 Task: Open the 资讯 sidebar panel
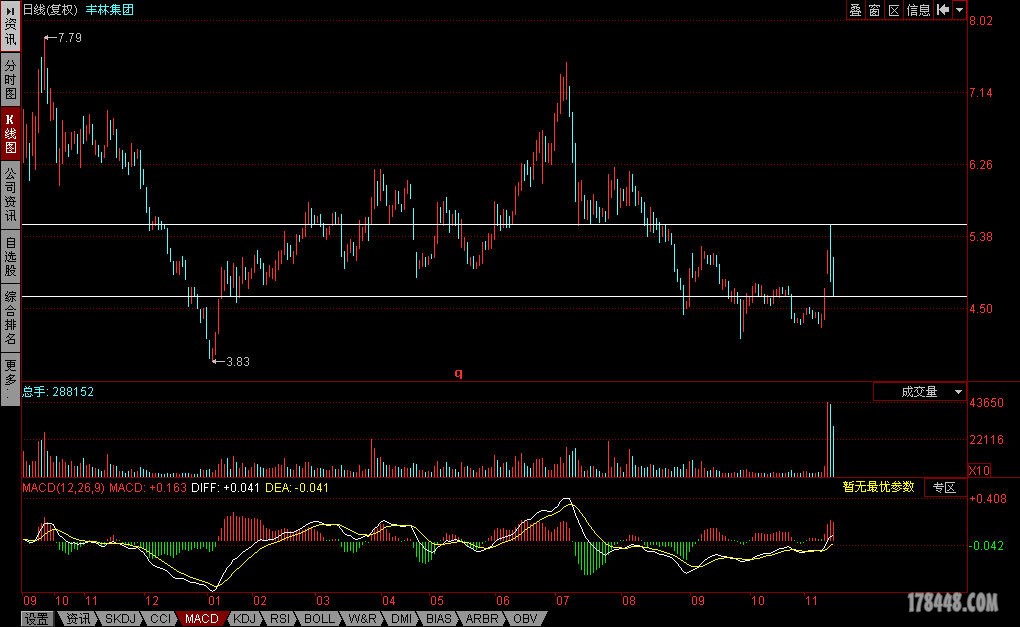10,26
